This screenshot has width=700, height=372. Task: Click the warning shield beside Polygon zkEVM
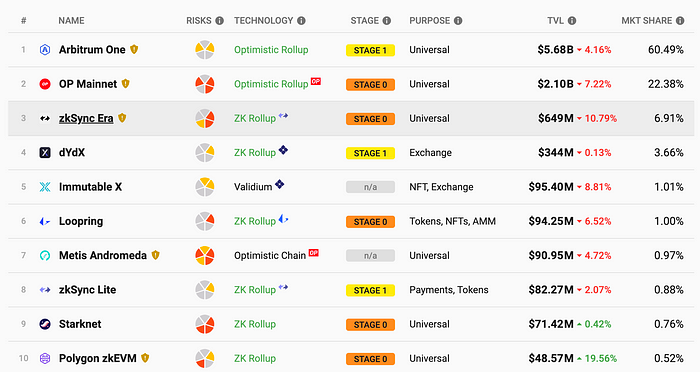(x=145, y=358)
